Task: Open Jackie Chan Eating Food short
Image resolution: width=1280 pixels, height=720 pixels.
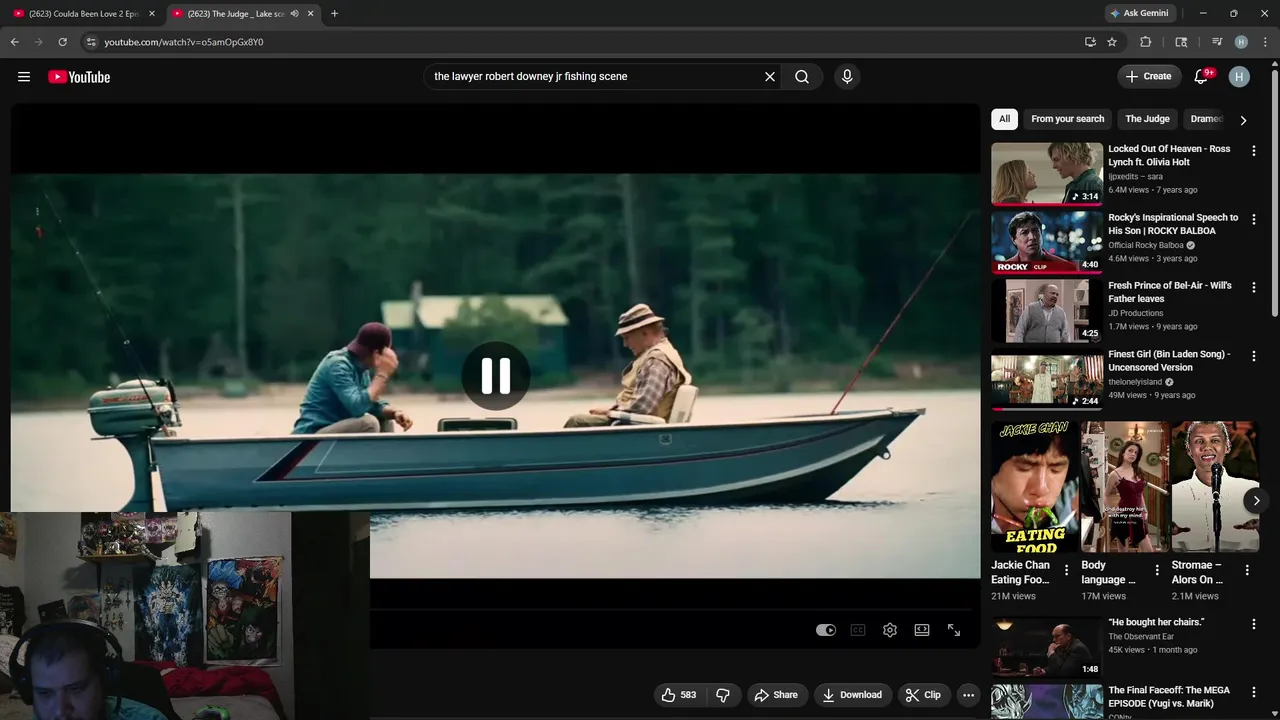Action: [1035, 487]
